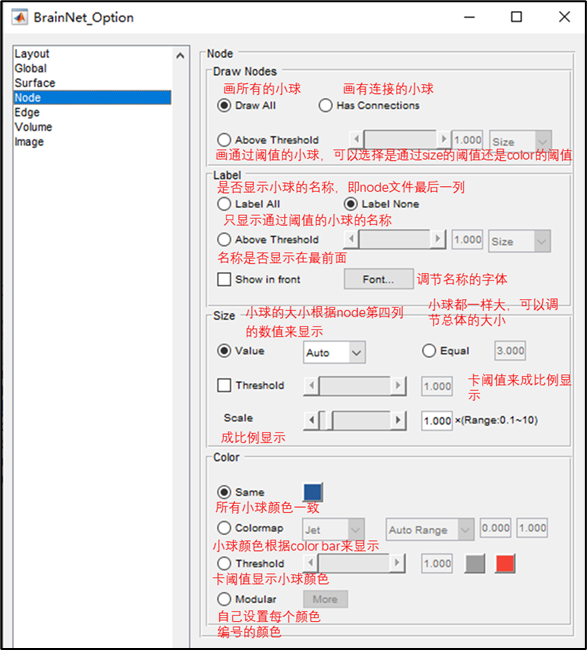Image resolution: width=587 pixels, height=650 pixels.
Task: Click right arrow of the Scale slider
Action: coord(398,420)
